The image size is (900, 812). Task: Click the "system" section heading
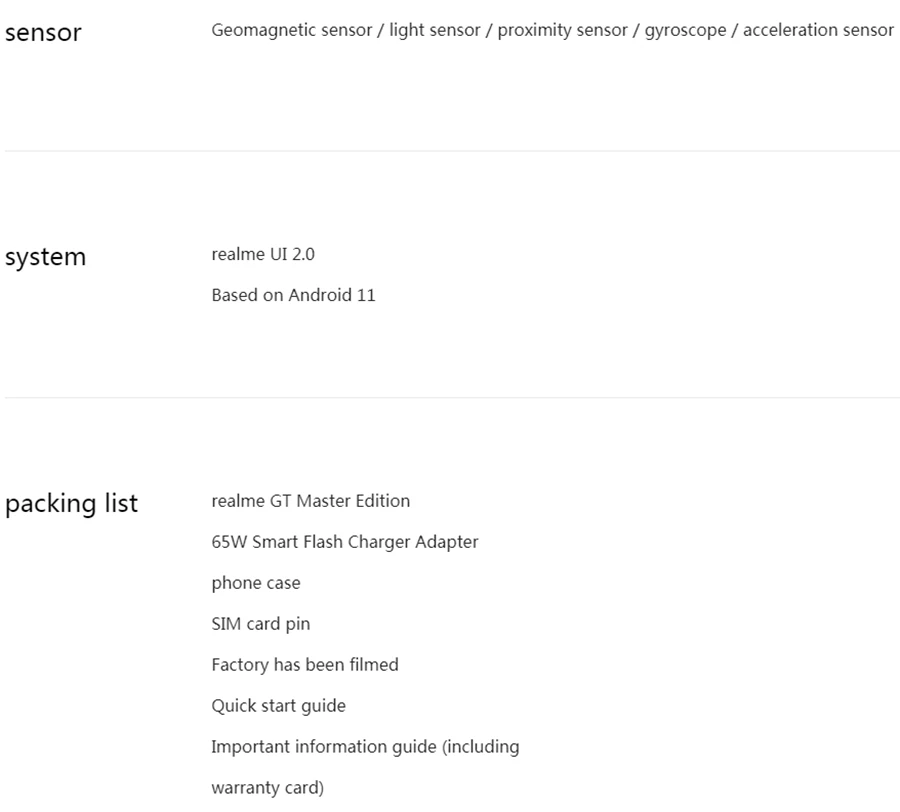(x=46, y=257)
